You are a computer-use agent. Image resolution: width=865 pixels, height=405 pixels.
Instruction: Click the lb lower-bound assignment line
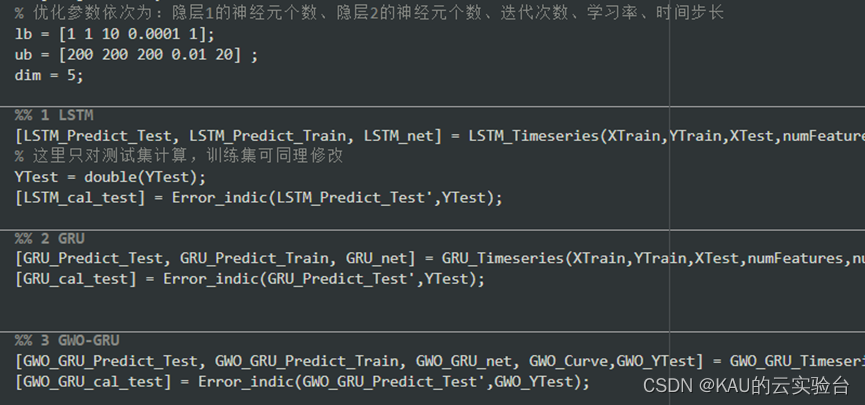coord(115,34)
